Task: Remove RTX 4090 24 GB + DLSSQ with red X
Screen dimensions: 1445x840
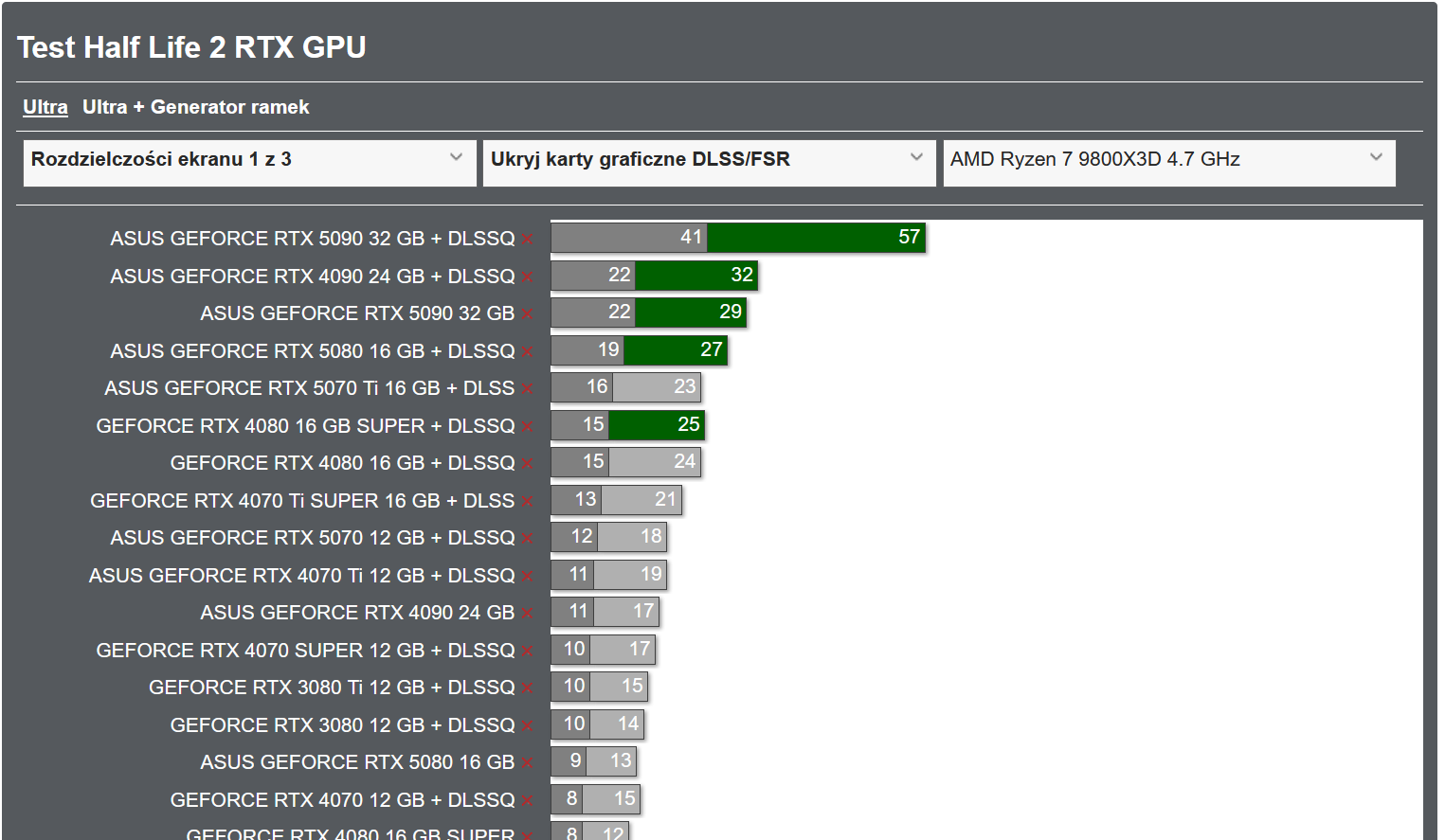Action: 528,277
